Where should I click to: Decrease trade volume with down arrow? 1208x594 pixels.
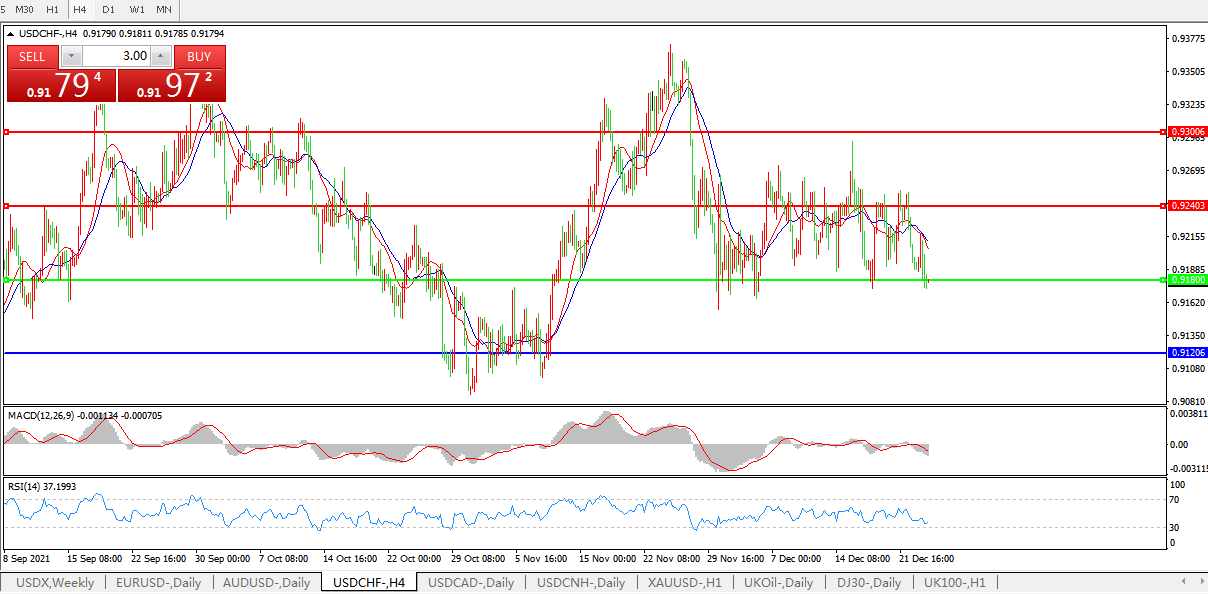click(70, 56)
